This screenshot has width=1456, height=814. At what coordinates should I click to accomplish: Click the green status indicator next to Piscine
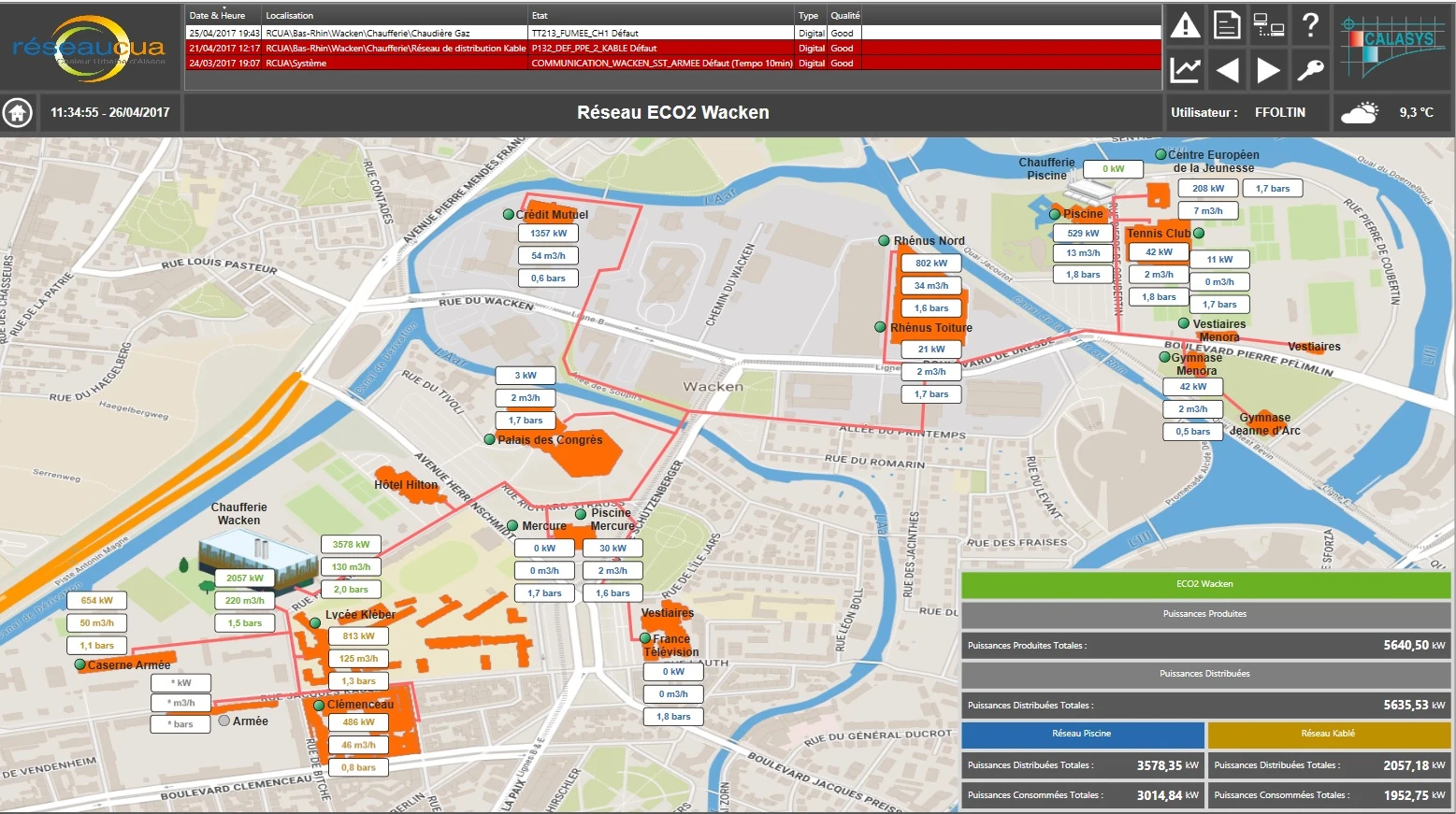[1055, 214]
